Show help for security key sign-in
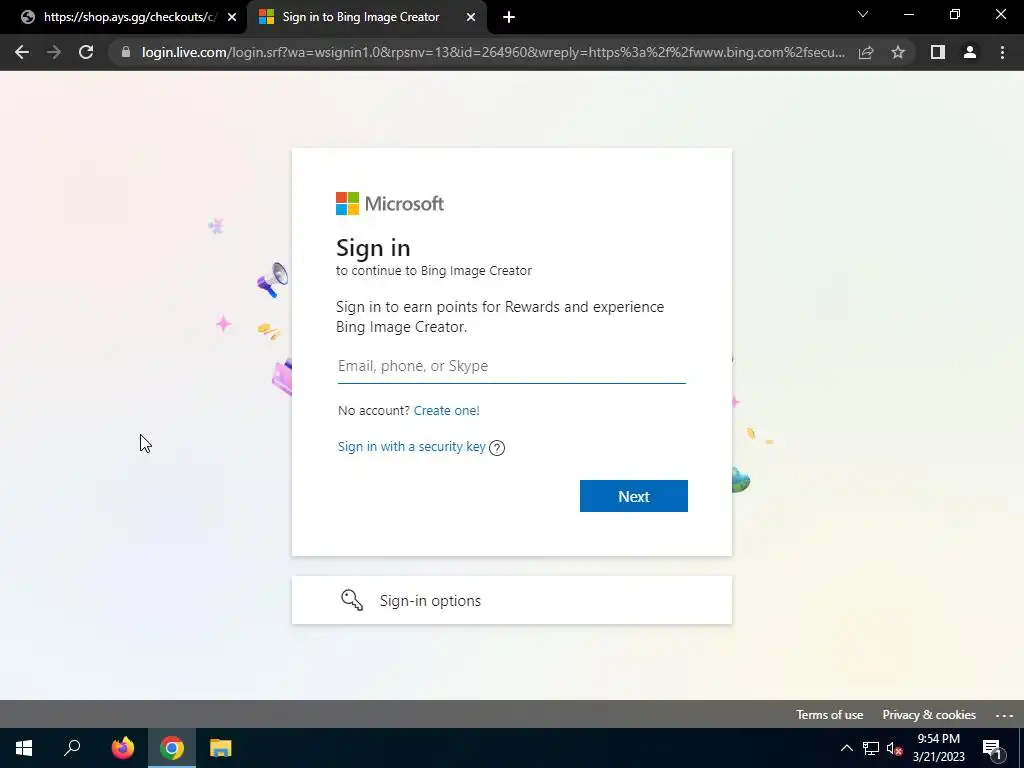1024x768 pixels. (497, 447)
